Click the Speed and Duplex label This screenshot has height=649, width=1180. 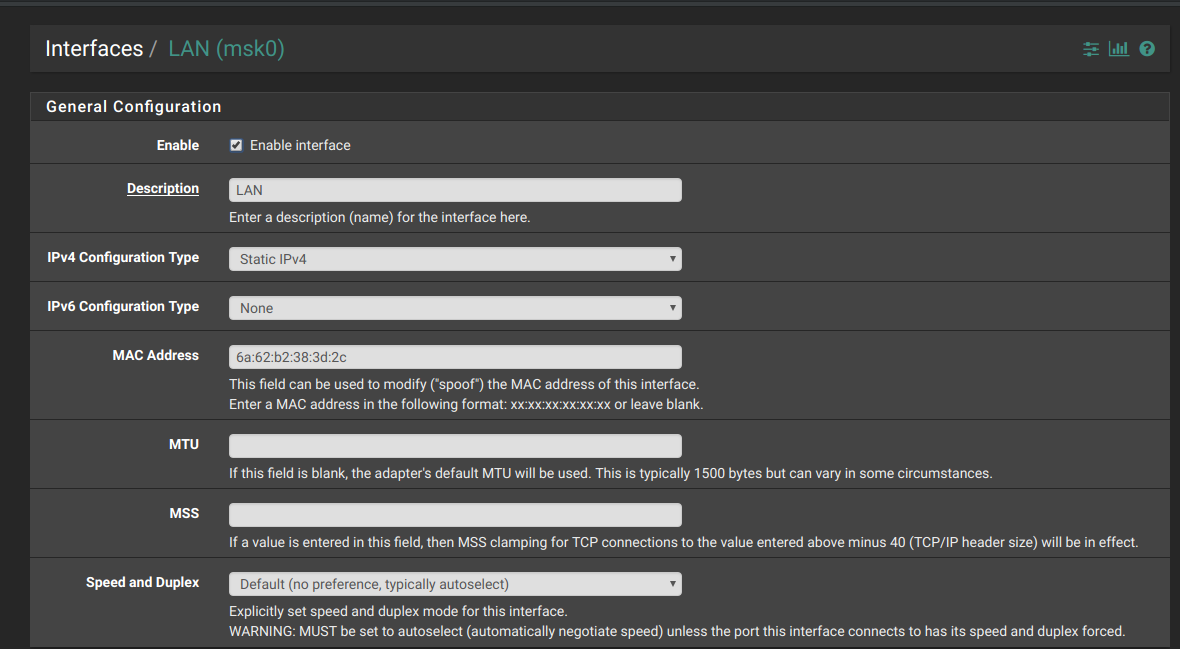[142, 582]
